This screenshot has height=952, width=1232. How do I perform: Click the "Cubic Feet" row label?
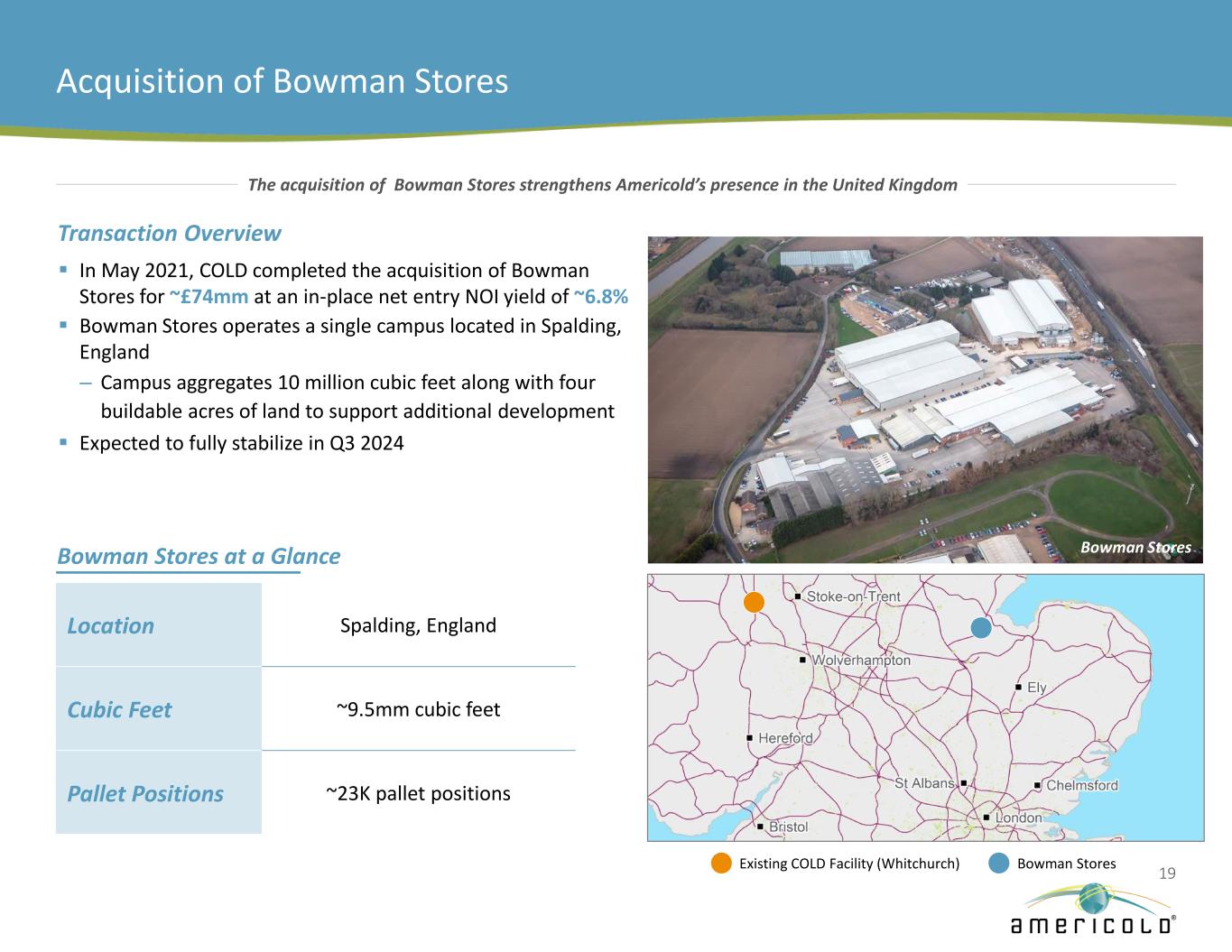point(119,709)
